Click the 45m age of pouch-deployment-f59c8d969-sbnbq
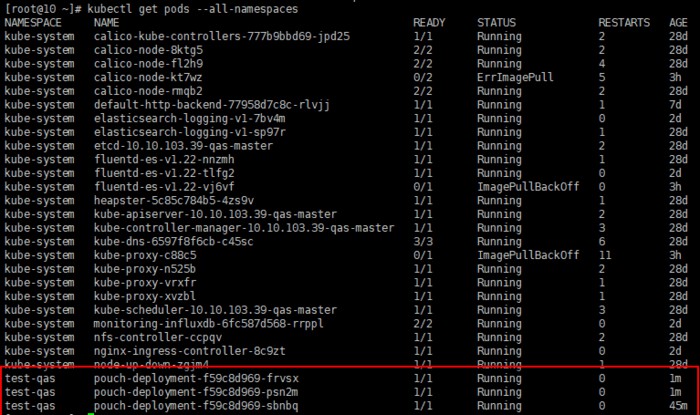 click(x=678, y=406)
